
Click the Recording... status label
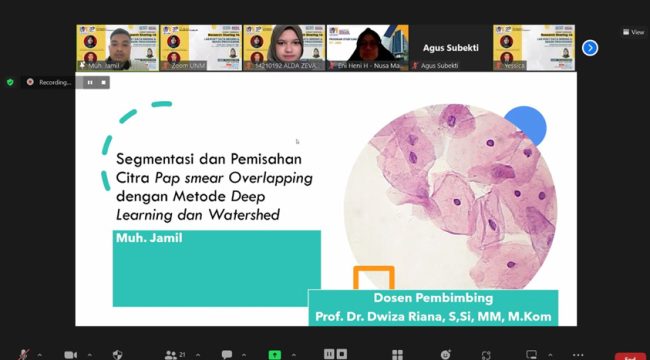click(55, 83)
